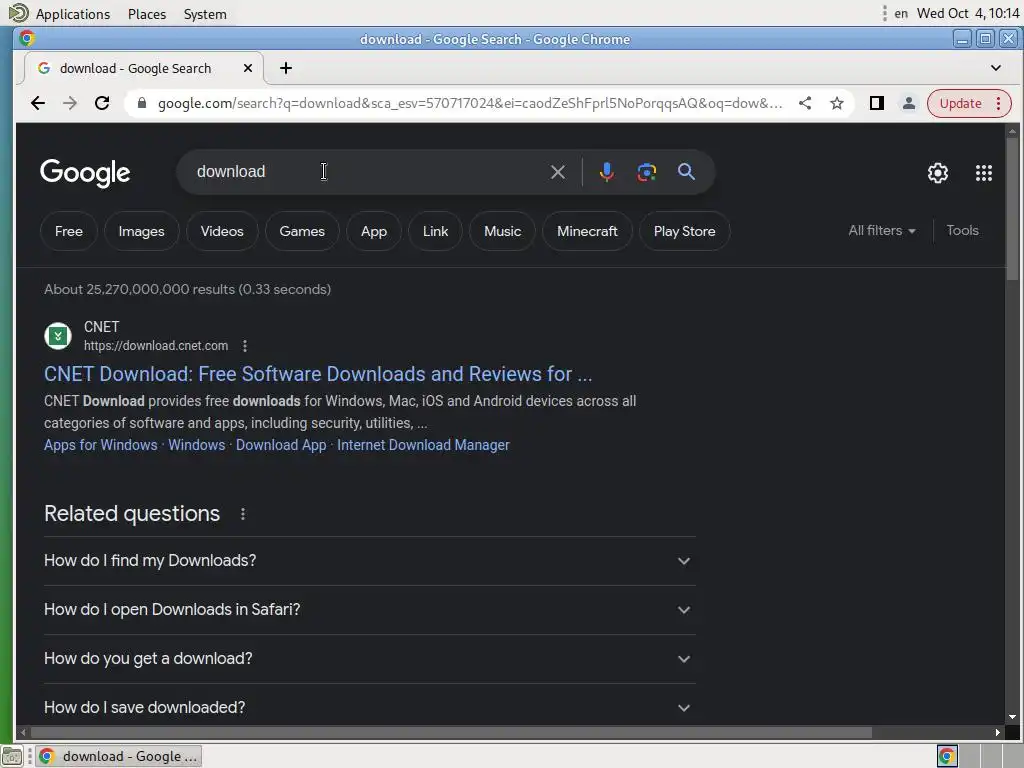This screenshot has height=768, width=1024.
Task: Expand How do I open Downloads in Safari?
Action: [x=370, y=610]
